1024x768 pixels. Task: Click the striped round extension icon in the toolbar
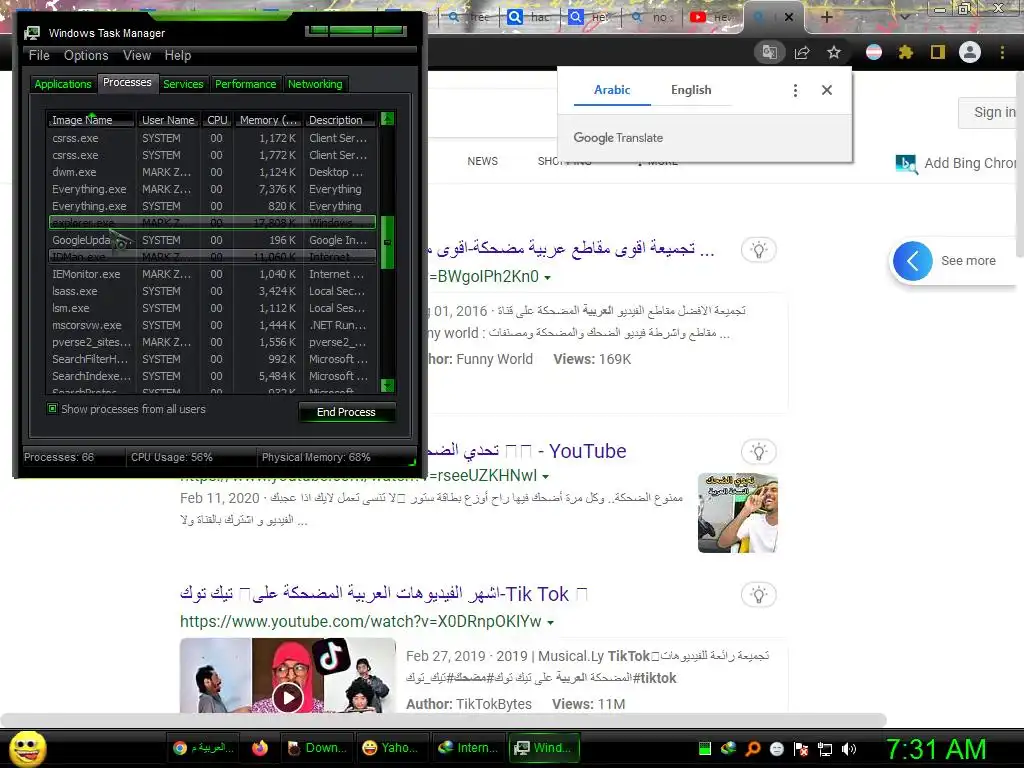pyautogui.click(x=874, y=52)
